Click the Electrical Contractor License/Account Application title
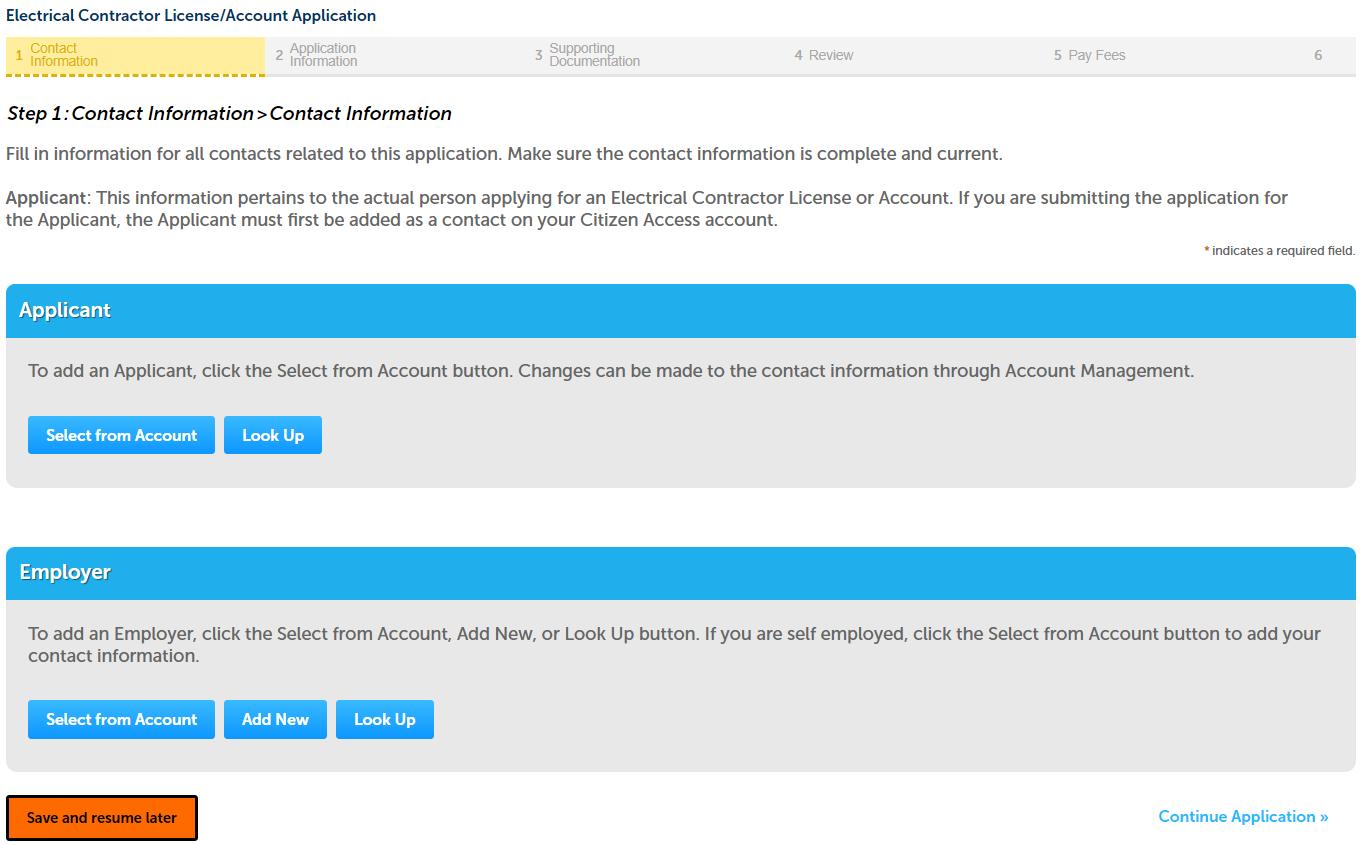Screen dimensions: 1362x845 point(191,15)
